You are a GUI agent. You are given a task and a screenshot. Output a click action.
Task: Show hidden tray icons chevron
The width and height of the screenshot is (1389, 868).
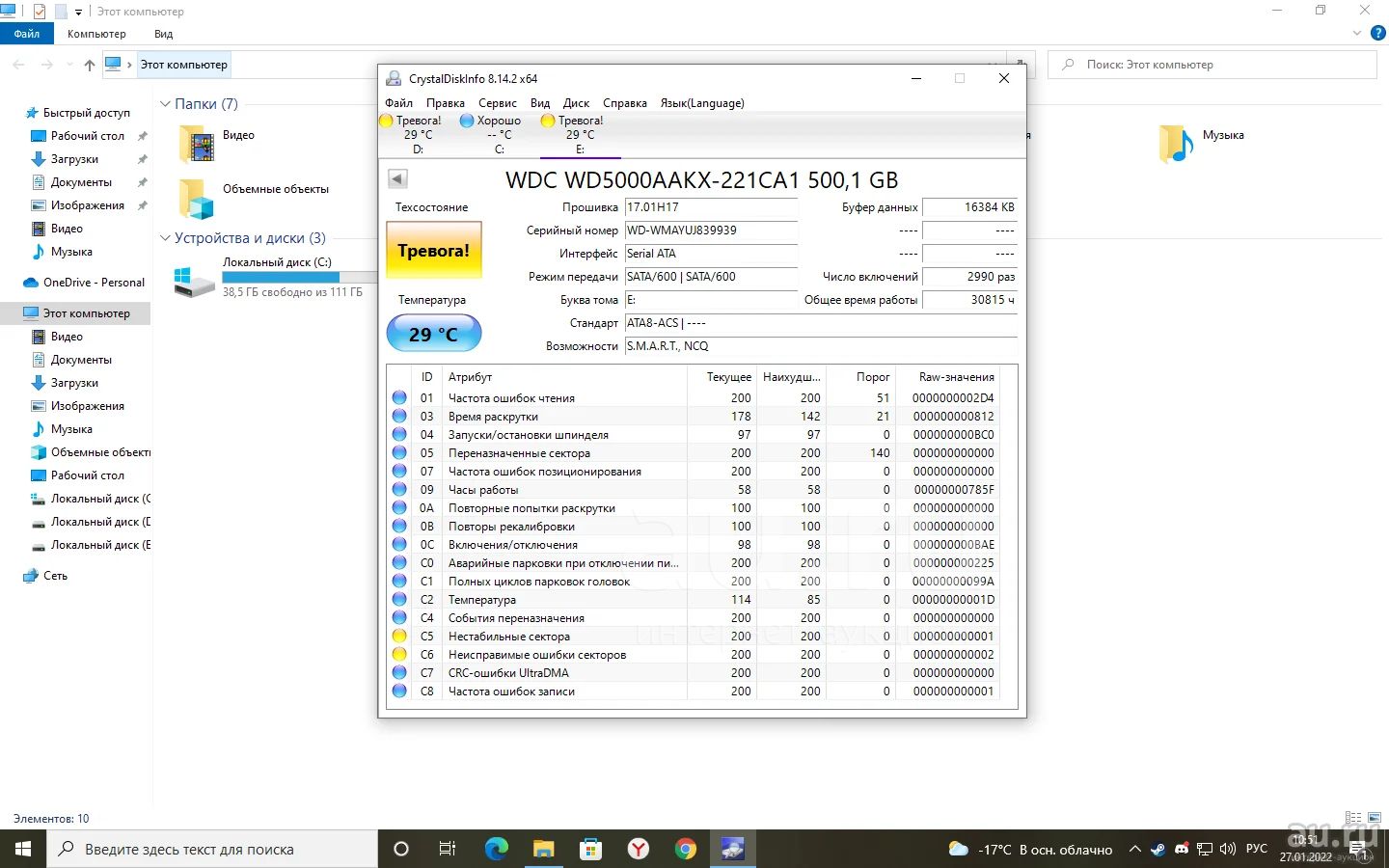click(1135, 850)
